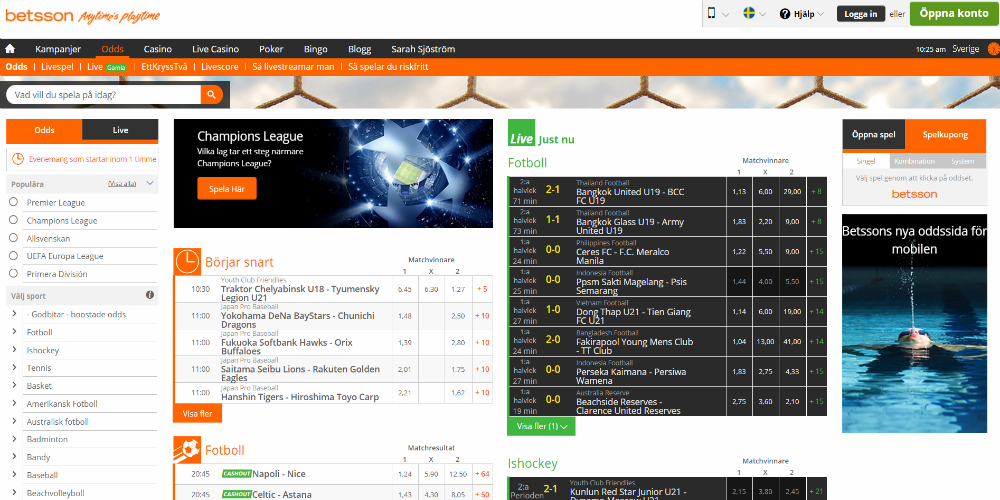
Task: Expand the Basket sport in sidebar
Action: pos(14,385)
